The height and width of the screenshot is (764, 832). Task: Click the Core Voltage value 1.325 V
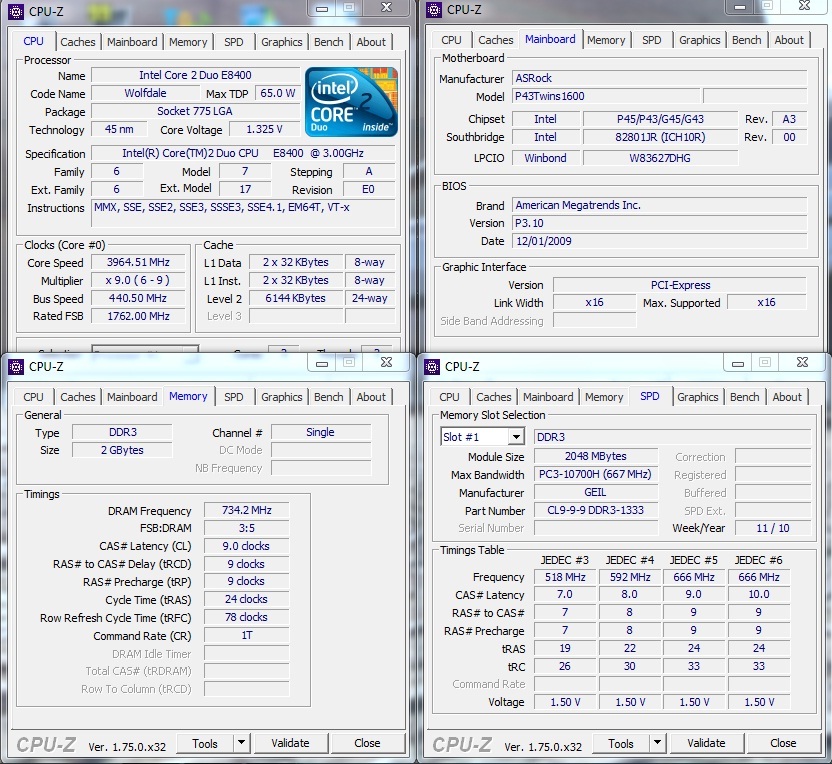coord(264,129)
